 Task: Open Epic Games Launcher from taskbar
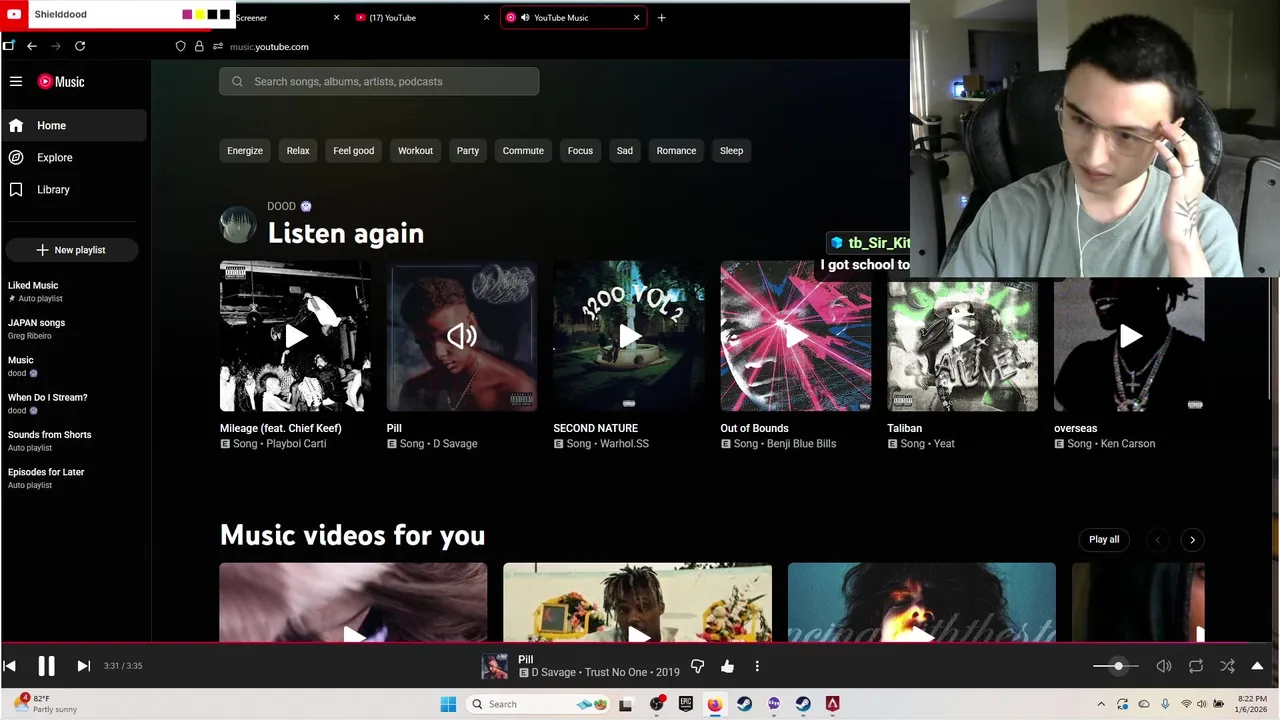pyautogui.click(x=686, y=704)
